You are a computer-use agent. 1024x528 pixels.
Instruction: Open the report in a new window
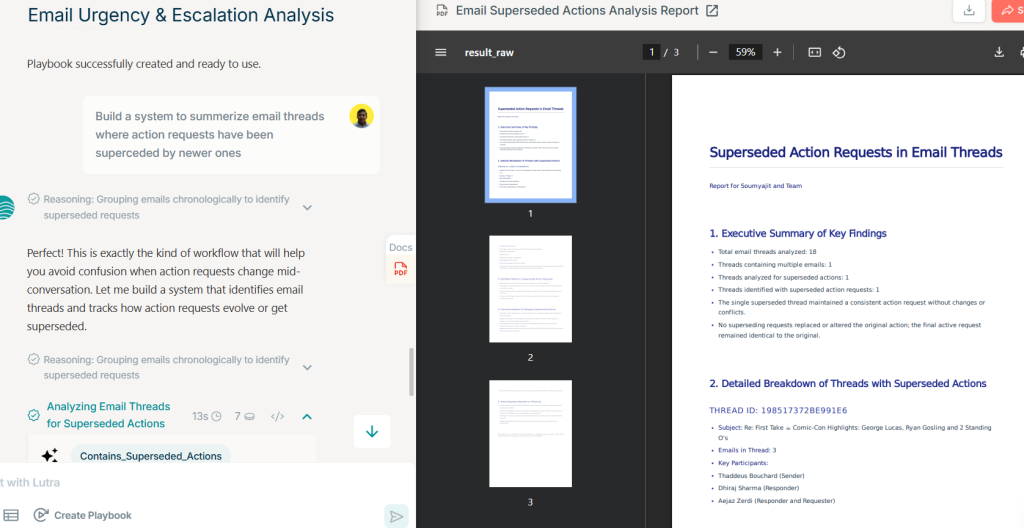(712, 11)
